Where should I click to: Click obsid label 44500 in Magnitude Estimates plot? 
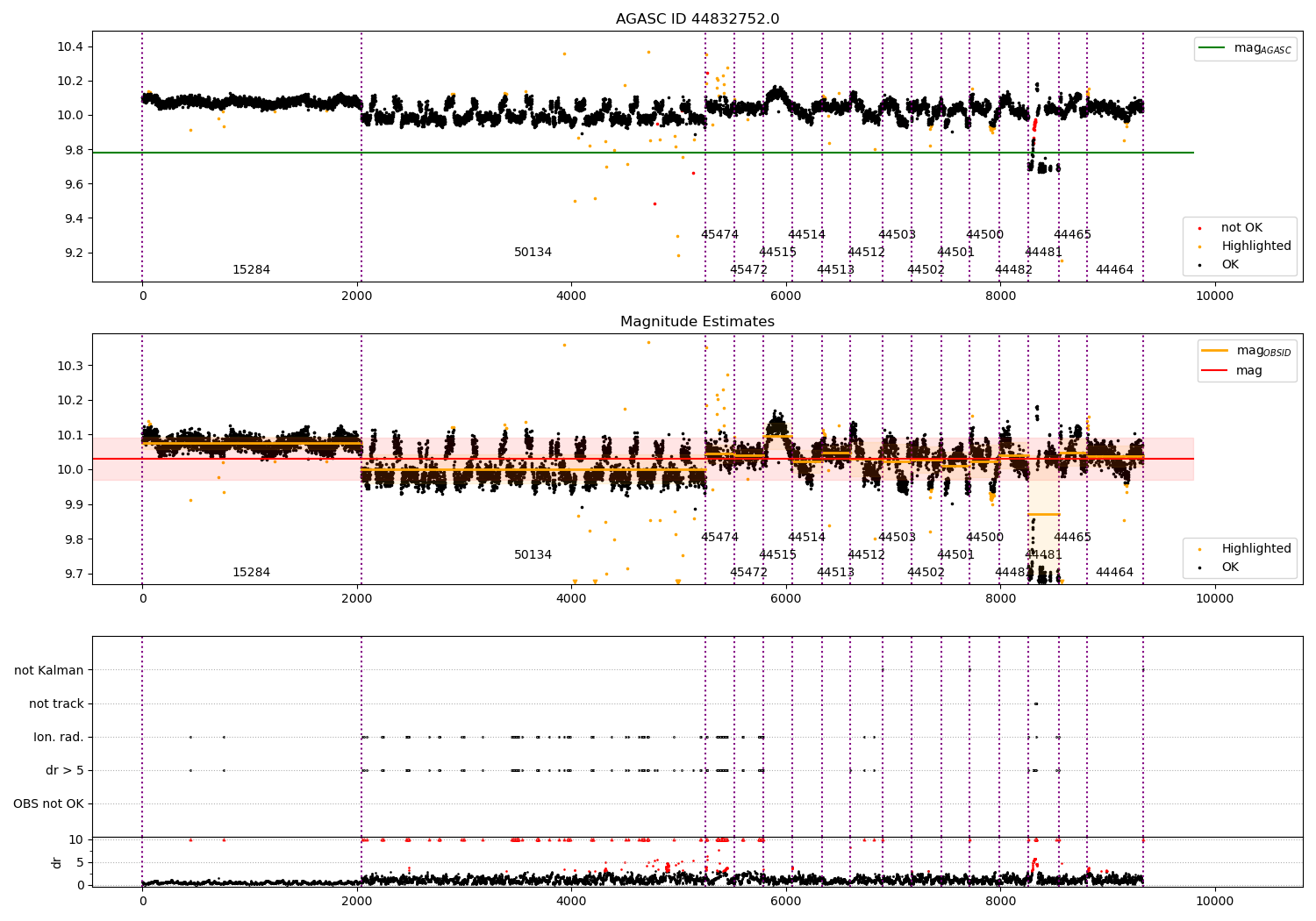(984, 538)
